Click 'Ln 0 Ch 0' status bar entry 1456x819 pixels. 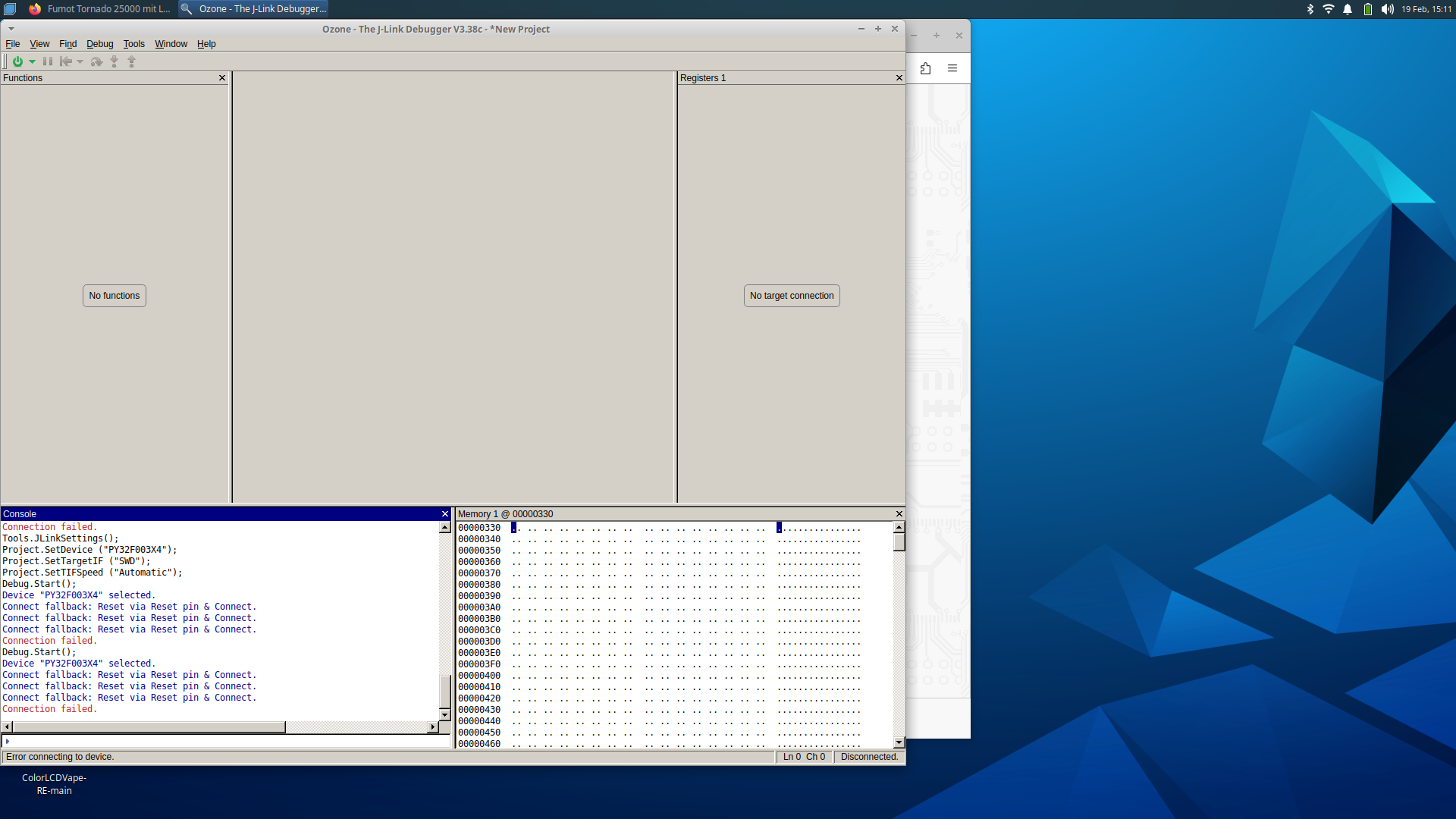[x=804, y=757]
